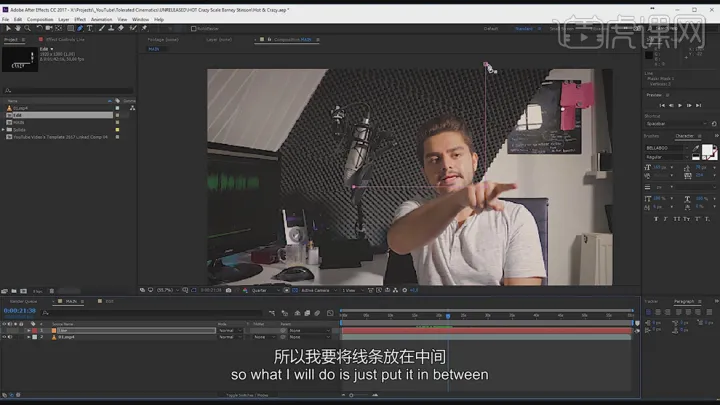
Task: Open the Window menu
Action: coord(141,19)
